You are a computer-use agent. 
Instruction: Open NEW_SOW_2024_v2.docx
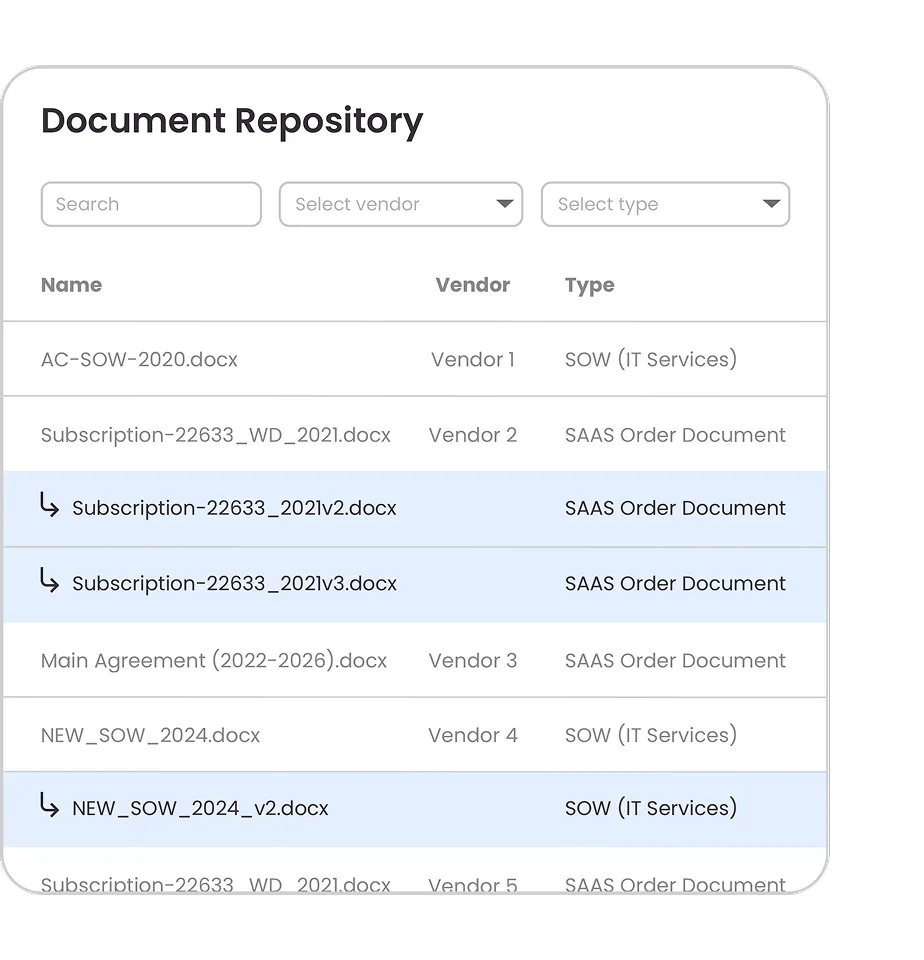click(200, 808)
